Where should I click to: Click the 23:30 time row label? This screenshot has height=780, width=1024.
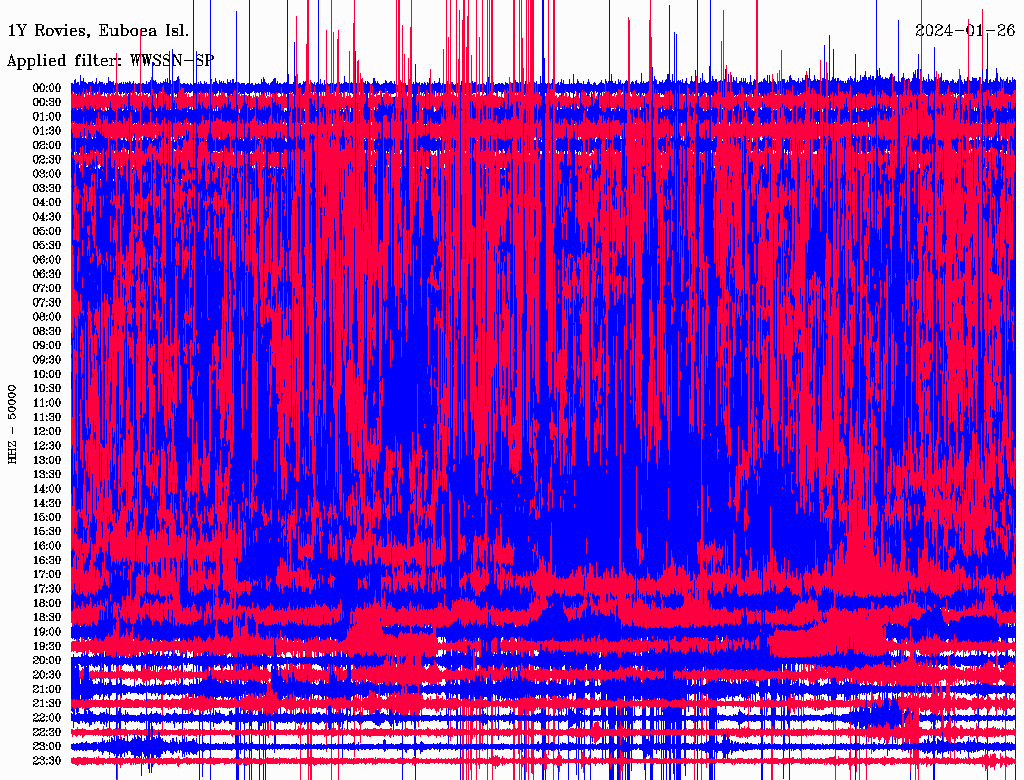[x=47, y=760]
